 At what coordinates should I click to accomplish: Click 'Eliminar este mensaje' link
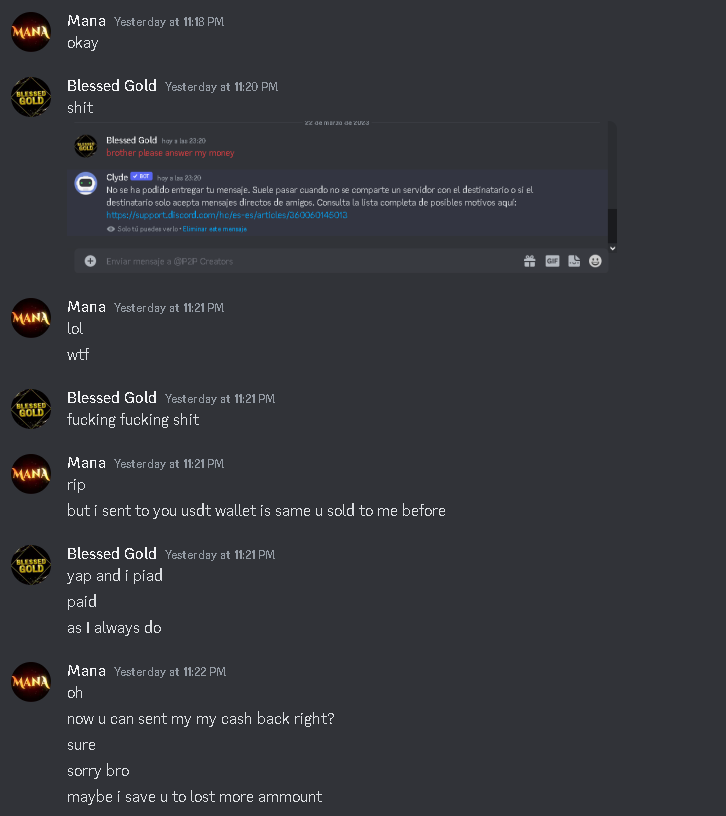click(214, 229)
